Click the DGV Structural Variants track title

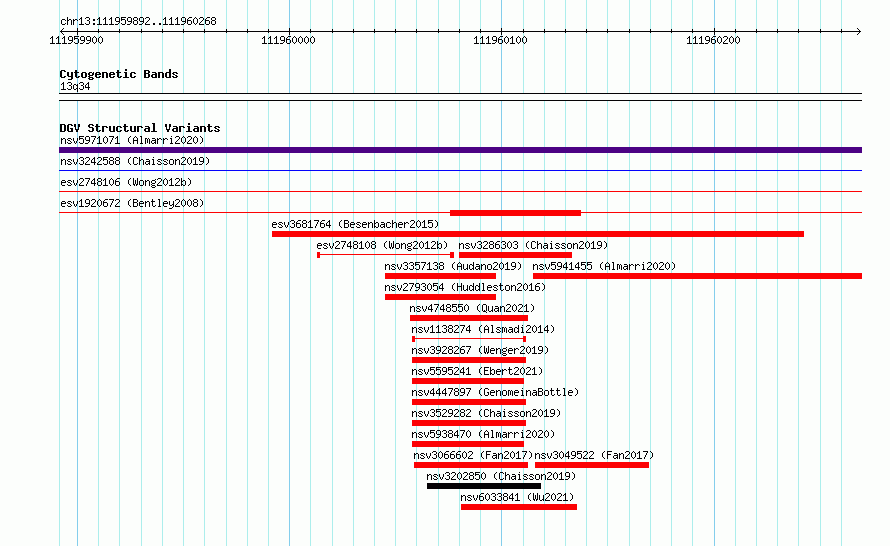click(x=140, y=128)
